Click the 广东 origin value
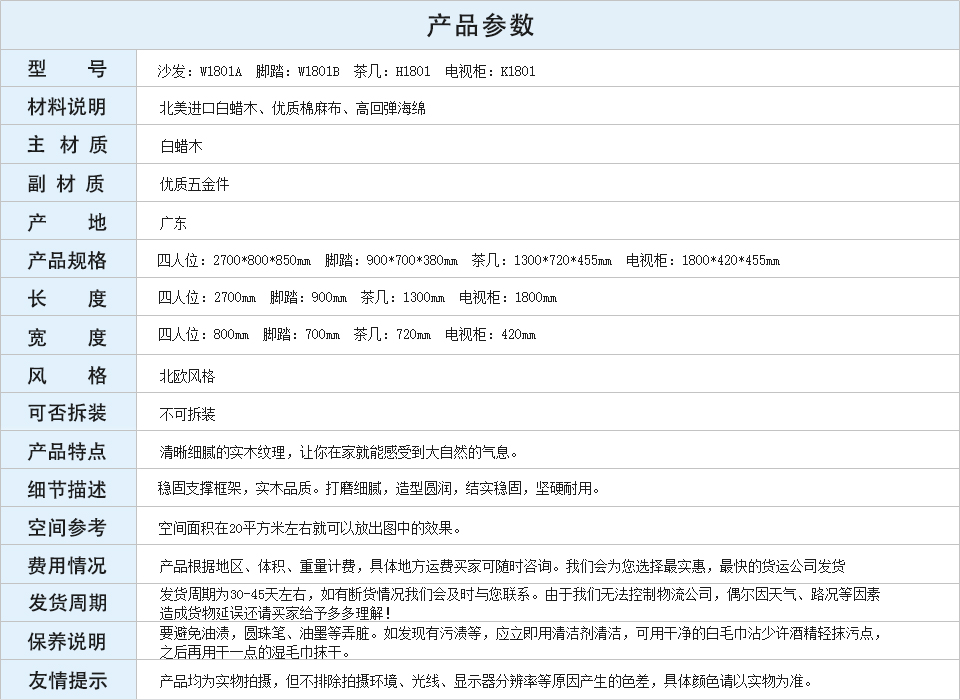The width and height of the screenshot is (960, 700). (x=173, y=223)
